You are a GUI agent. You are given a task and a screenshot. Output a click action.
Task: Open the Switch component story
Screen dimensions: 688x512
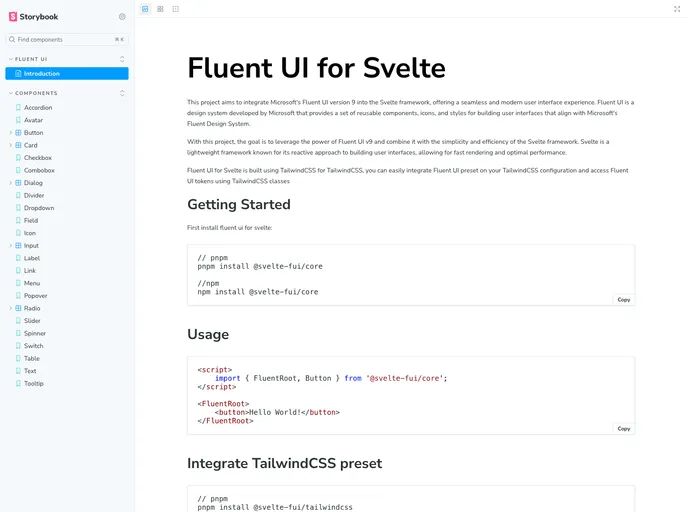[x=33, y=346]
